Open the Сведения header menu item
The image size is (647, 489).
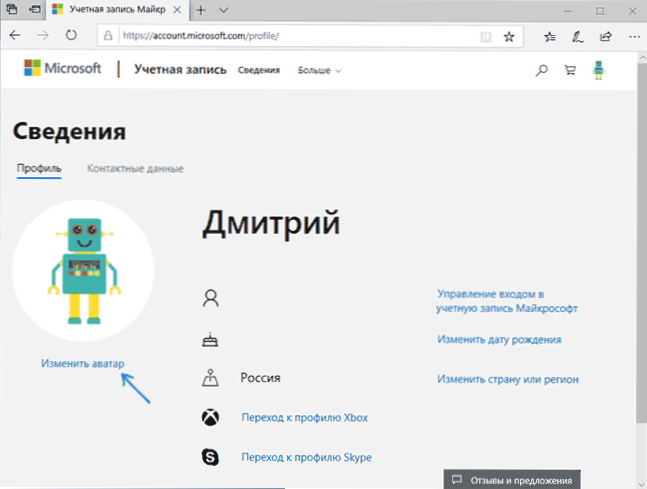click(259, 70)
